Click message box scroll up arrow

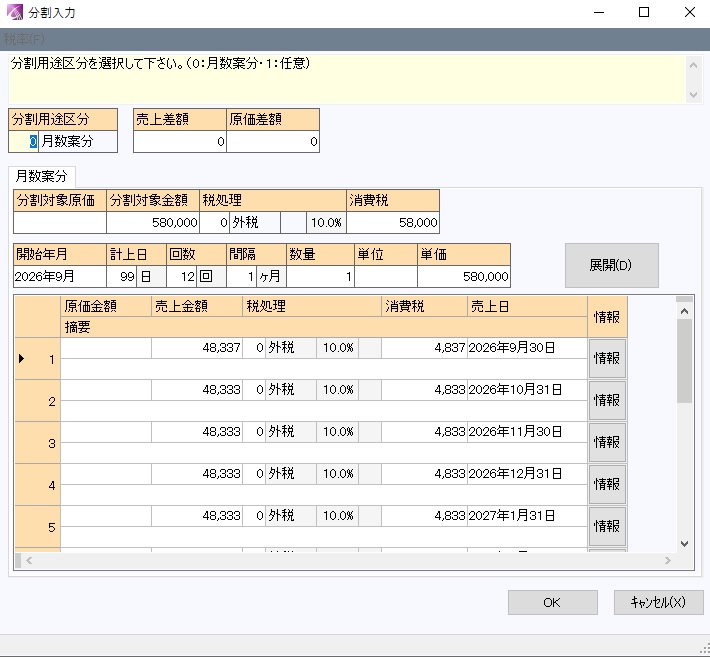click(693, 65)
